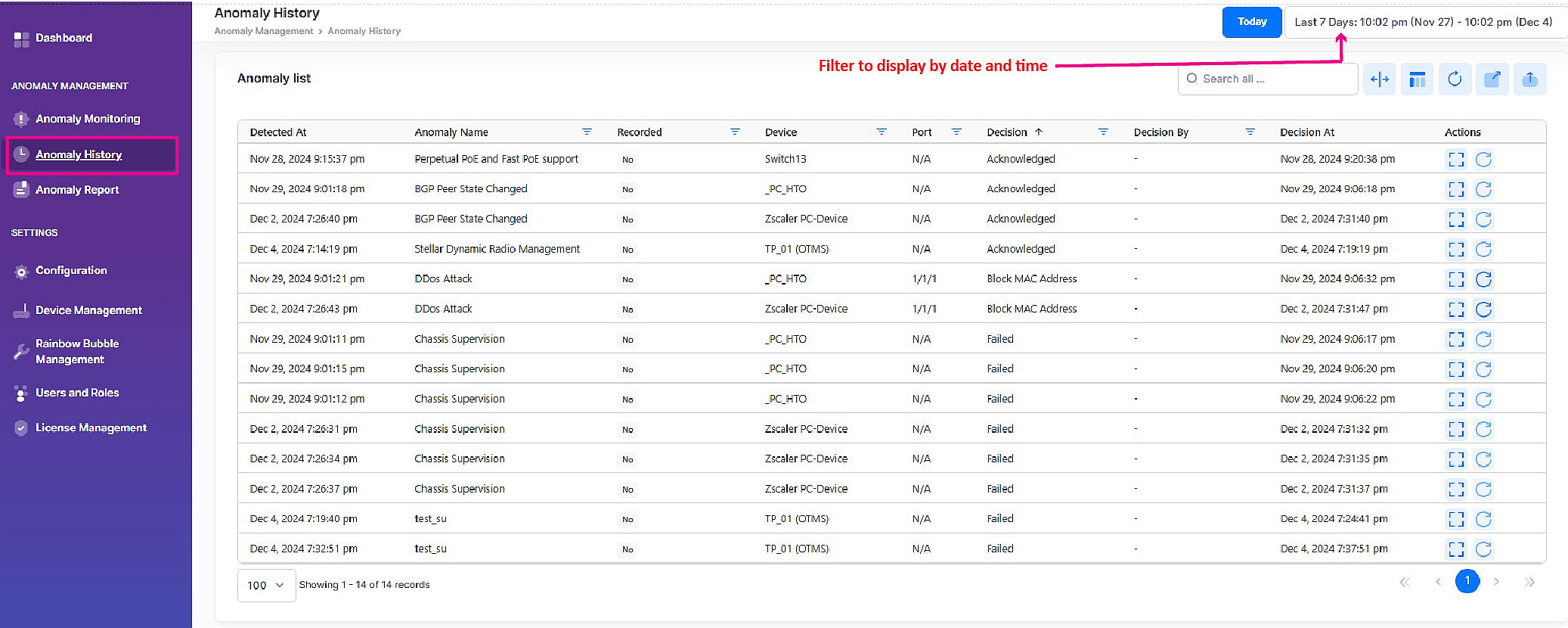
Task: Click Anomaly Management breadcrumb link
Action: pyautogui.click(x=263, y=31)
